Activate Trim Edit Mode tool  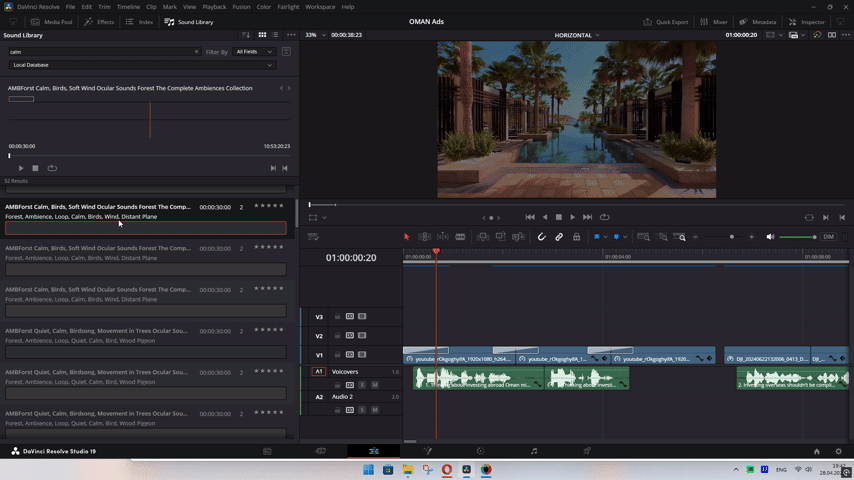tap(424, 237)
